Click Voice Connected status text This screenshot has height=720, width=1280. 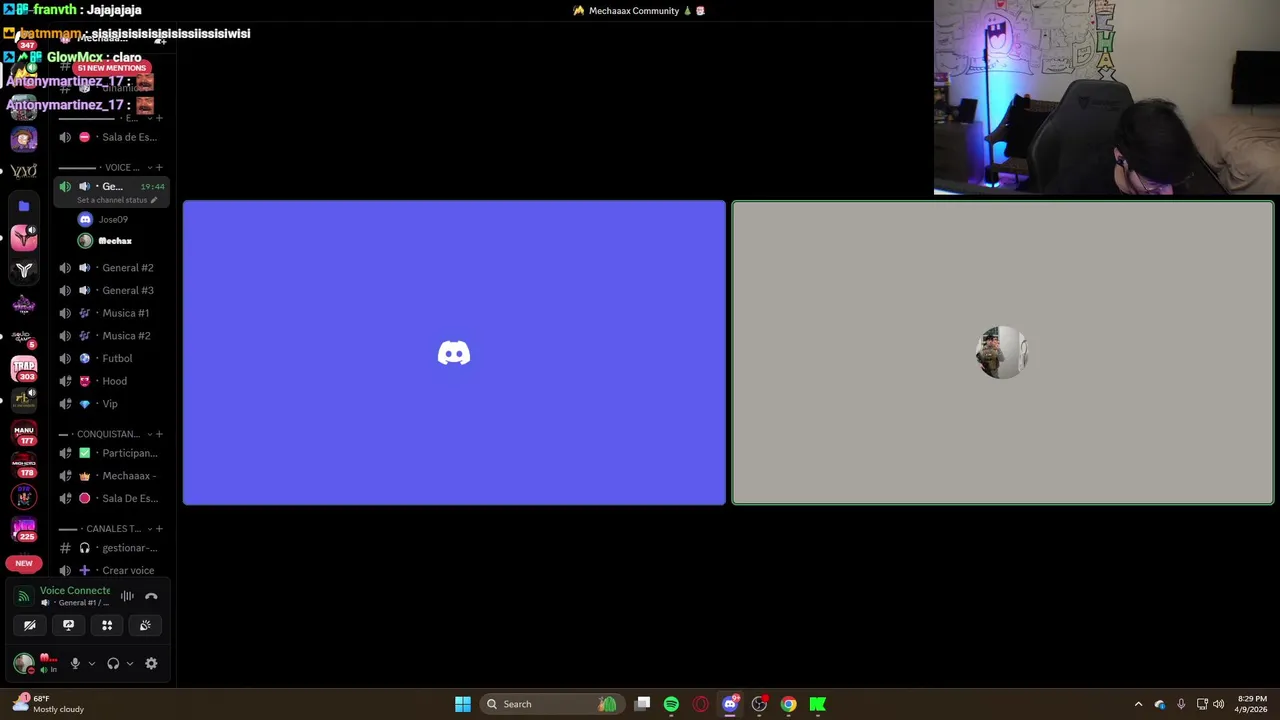[x=75, y=591]
